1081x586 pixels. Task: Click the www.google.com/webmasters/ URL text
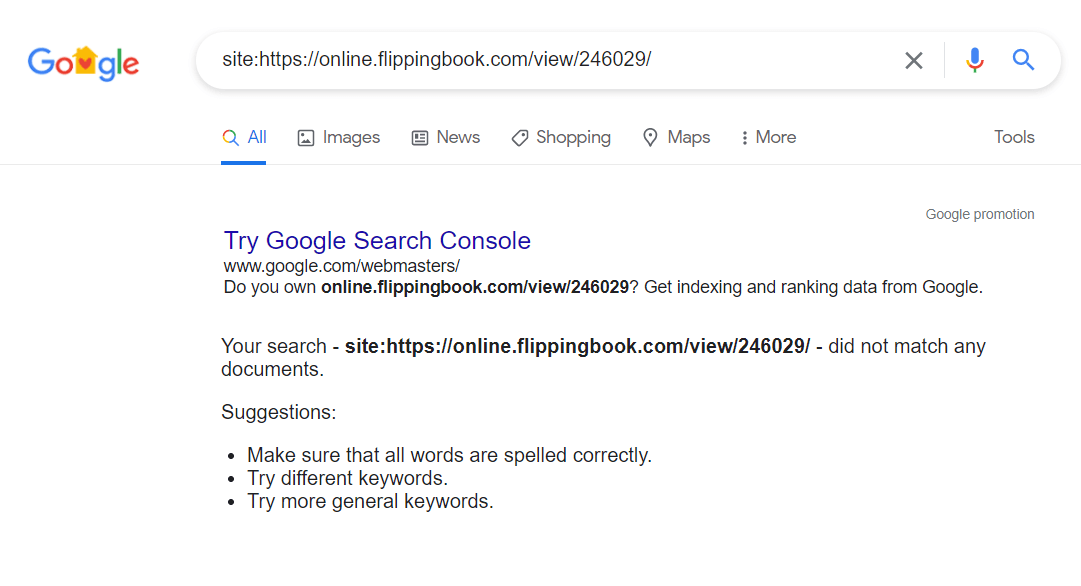click(341, 266)
